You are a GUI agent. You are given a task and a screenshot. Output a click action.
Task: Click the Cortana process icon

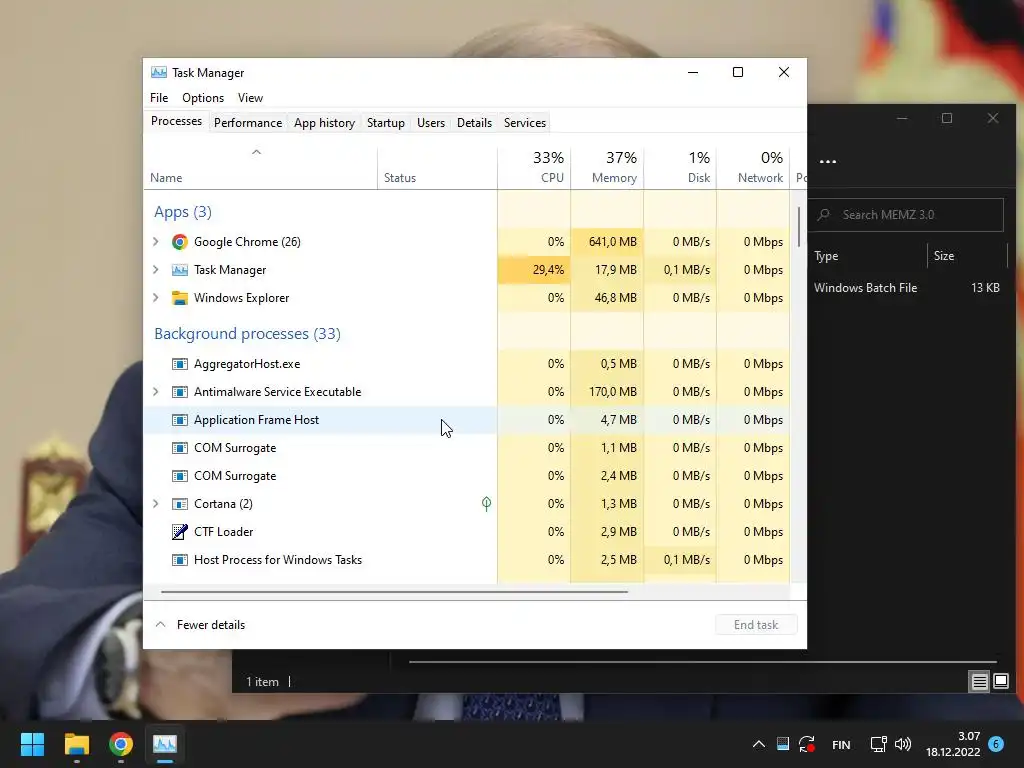pos(180,504)
